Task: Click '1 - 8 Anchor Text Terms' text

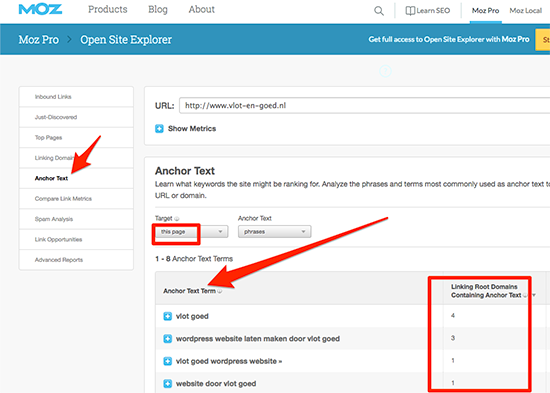Action: pos(194,259)
